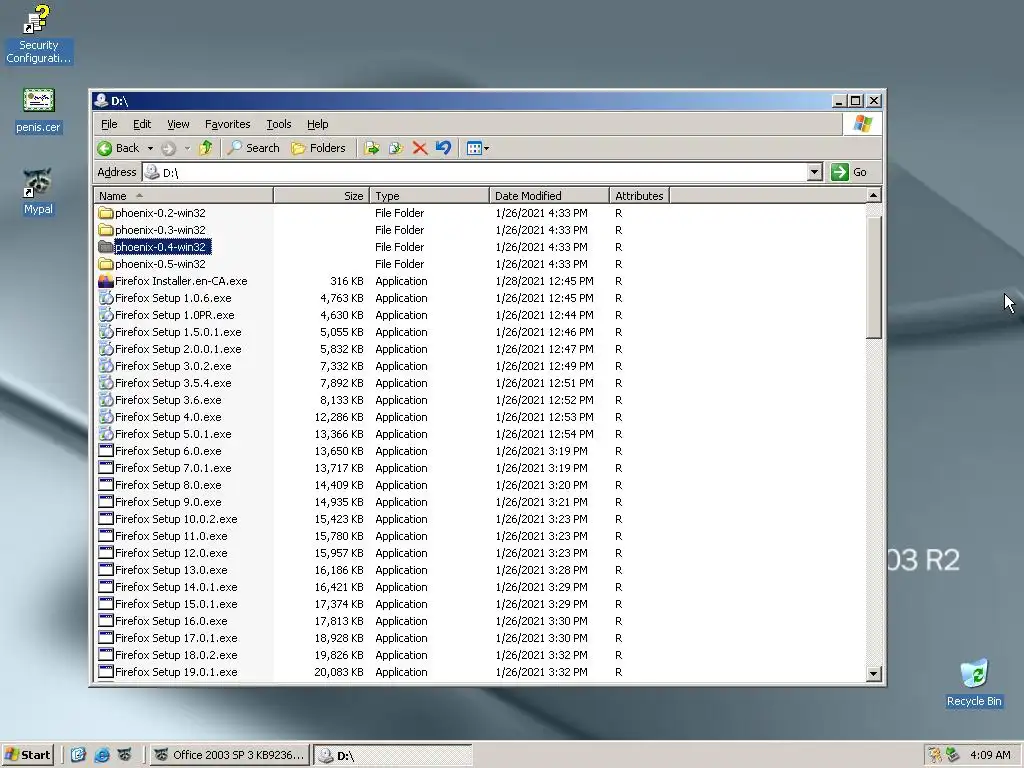1024x768 pixels.
Task: Select the phoenix-0.5-win32 folder icon
Action: click(x=106, y=264)
